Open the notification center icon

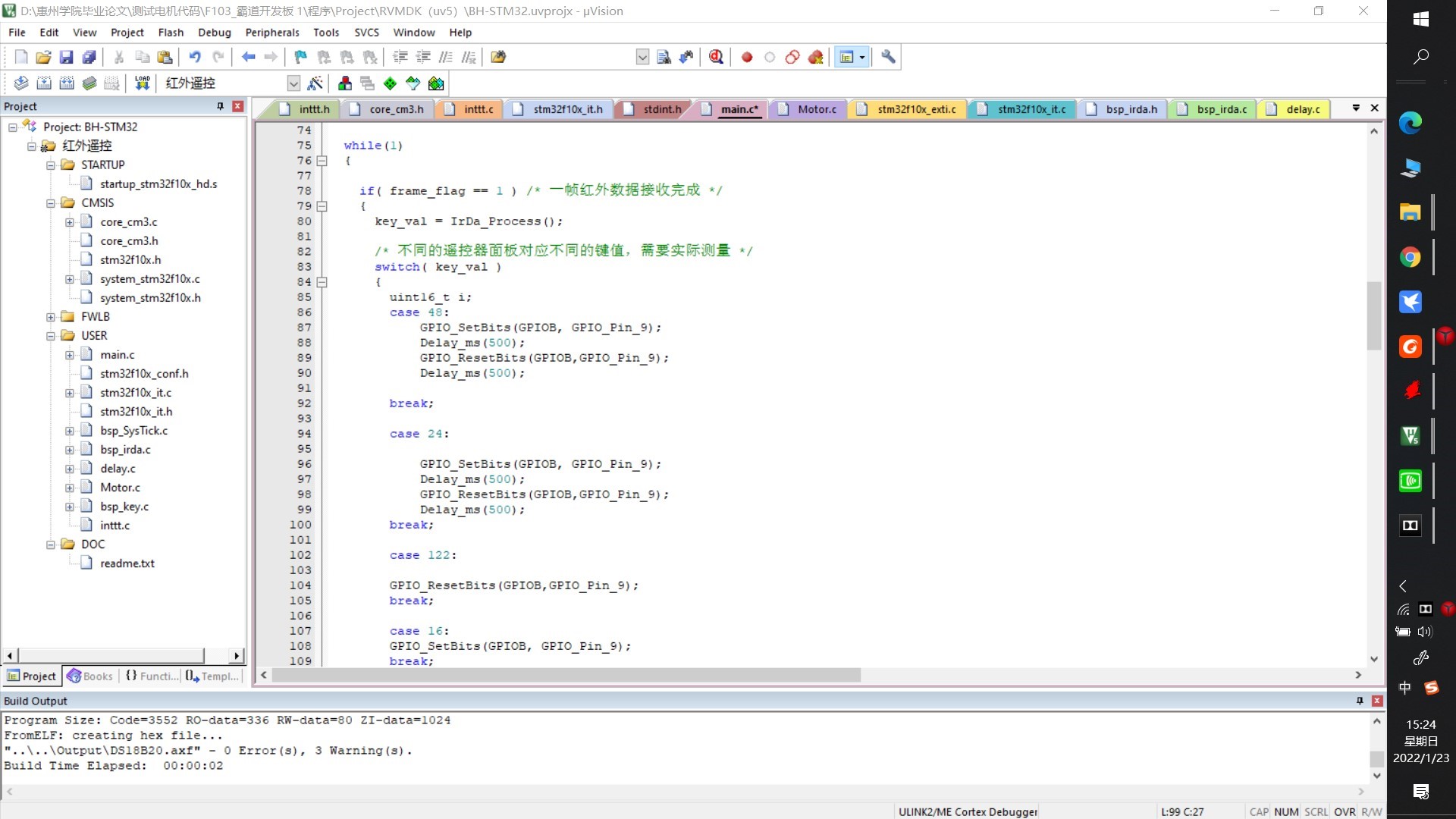1421,792
